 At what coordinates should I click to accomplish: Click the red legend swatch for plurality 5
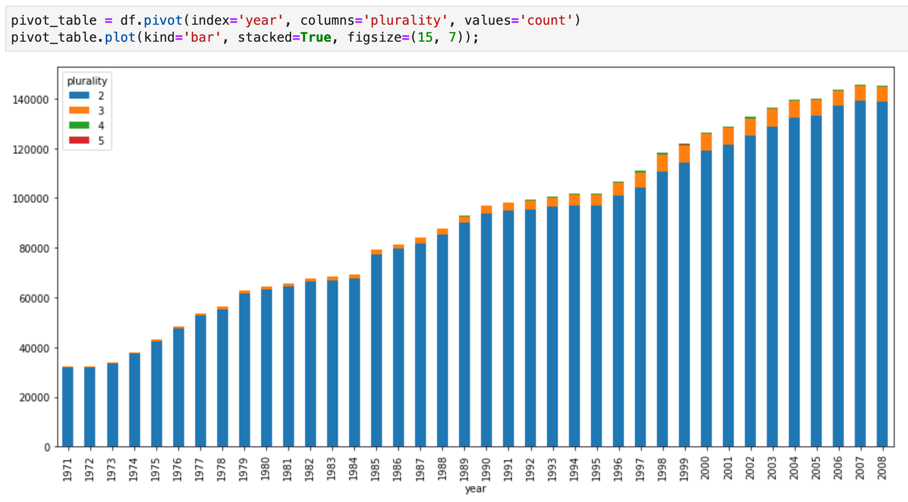[x=77, y=141]
